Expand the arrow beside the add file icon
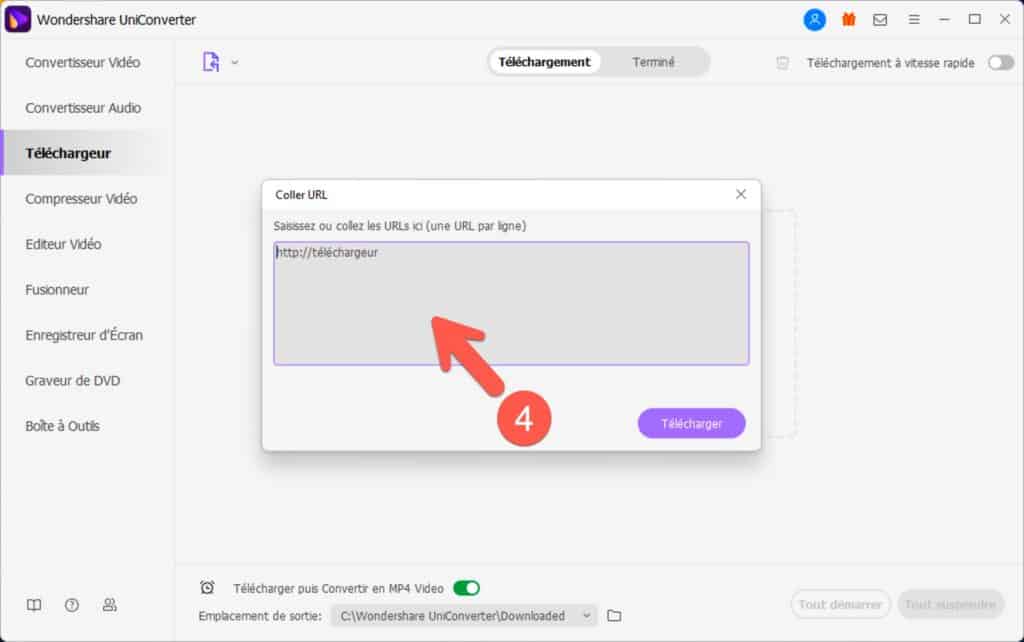 (x=235, y=63)
